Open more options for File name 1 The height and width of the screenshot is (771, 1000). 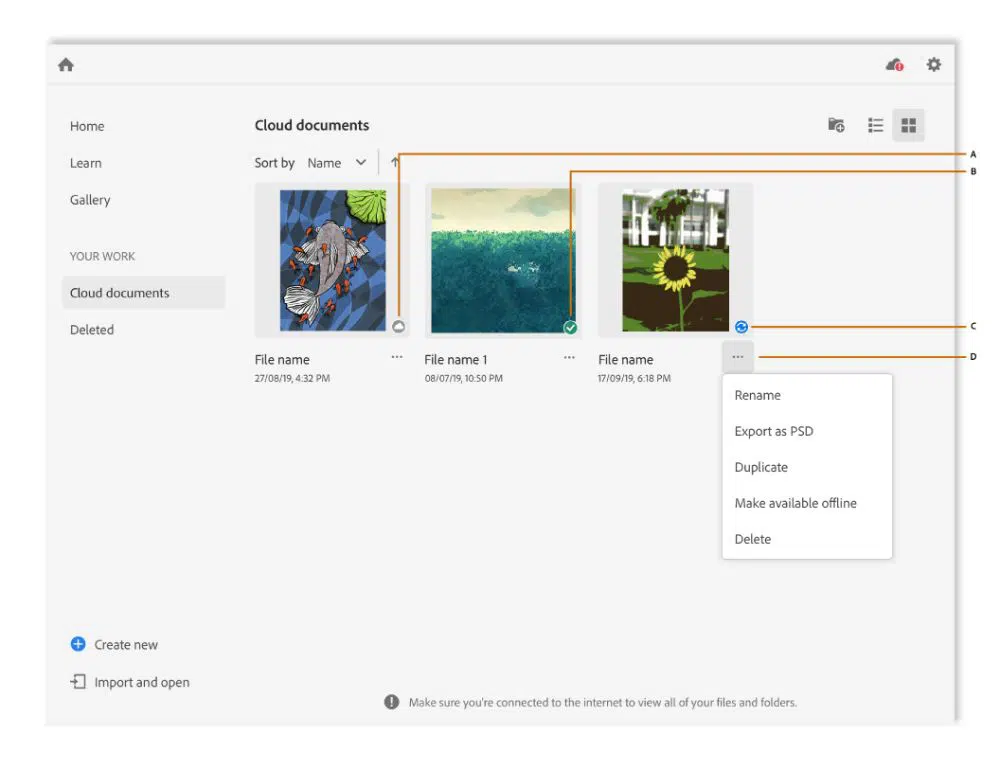click(569, 357)
